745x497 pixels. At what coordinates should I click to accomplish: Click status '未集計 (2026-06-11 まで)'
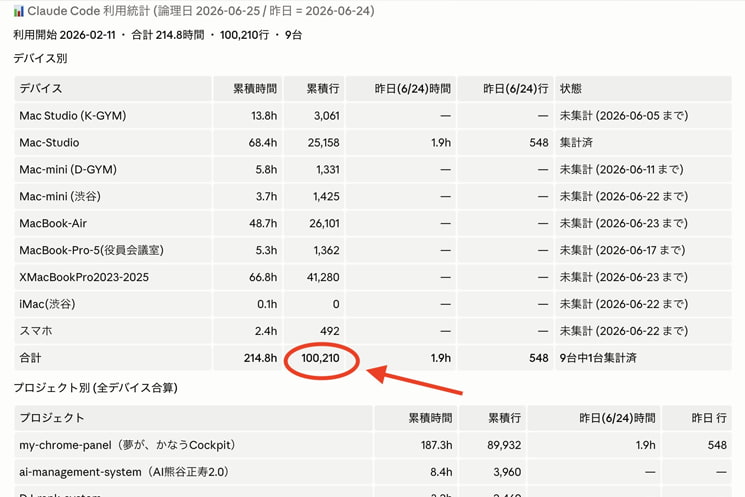[x=621, y=169]
